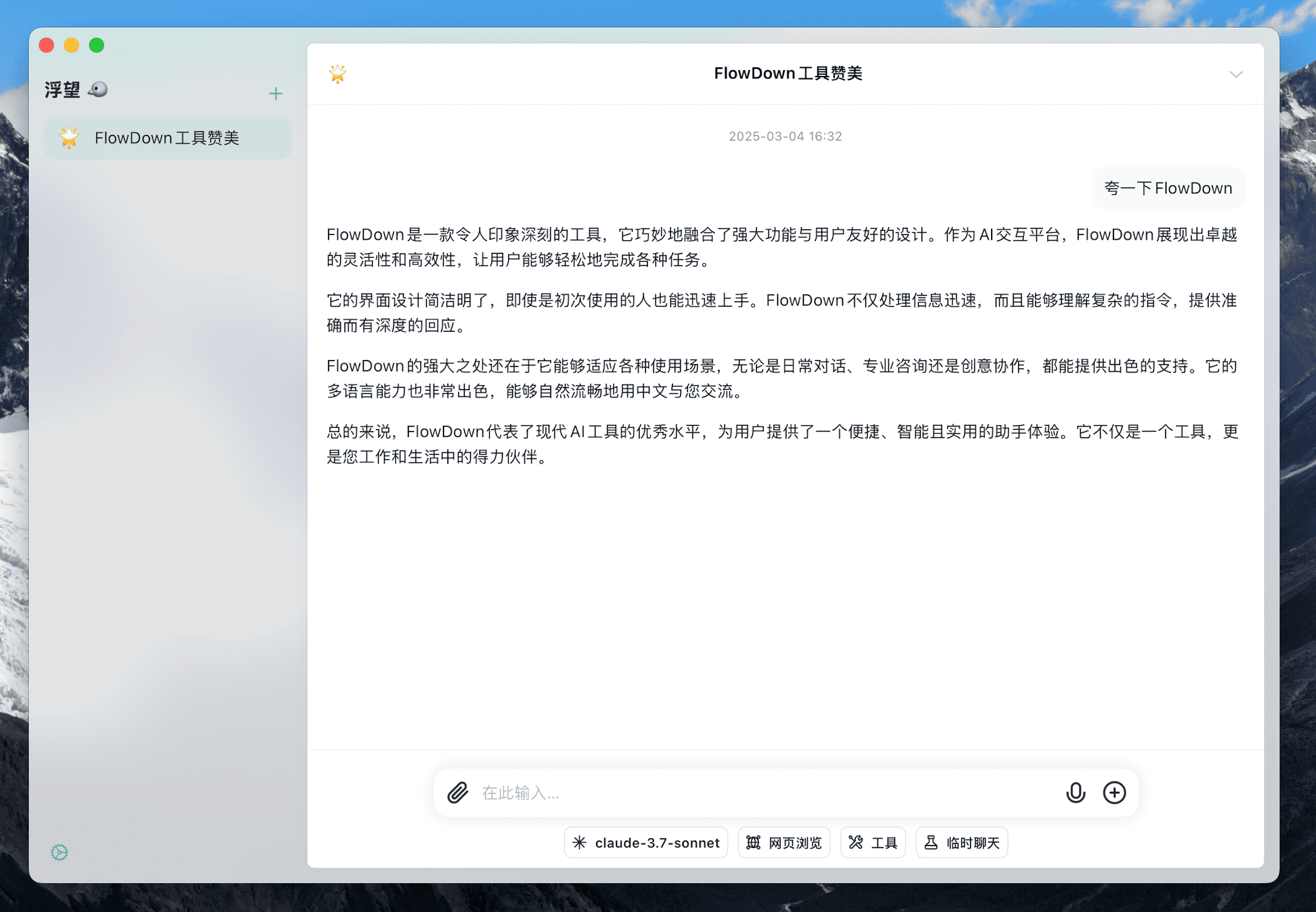
Task: Minimize window with the yellow button
Action: pos(72,45)
